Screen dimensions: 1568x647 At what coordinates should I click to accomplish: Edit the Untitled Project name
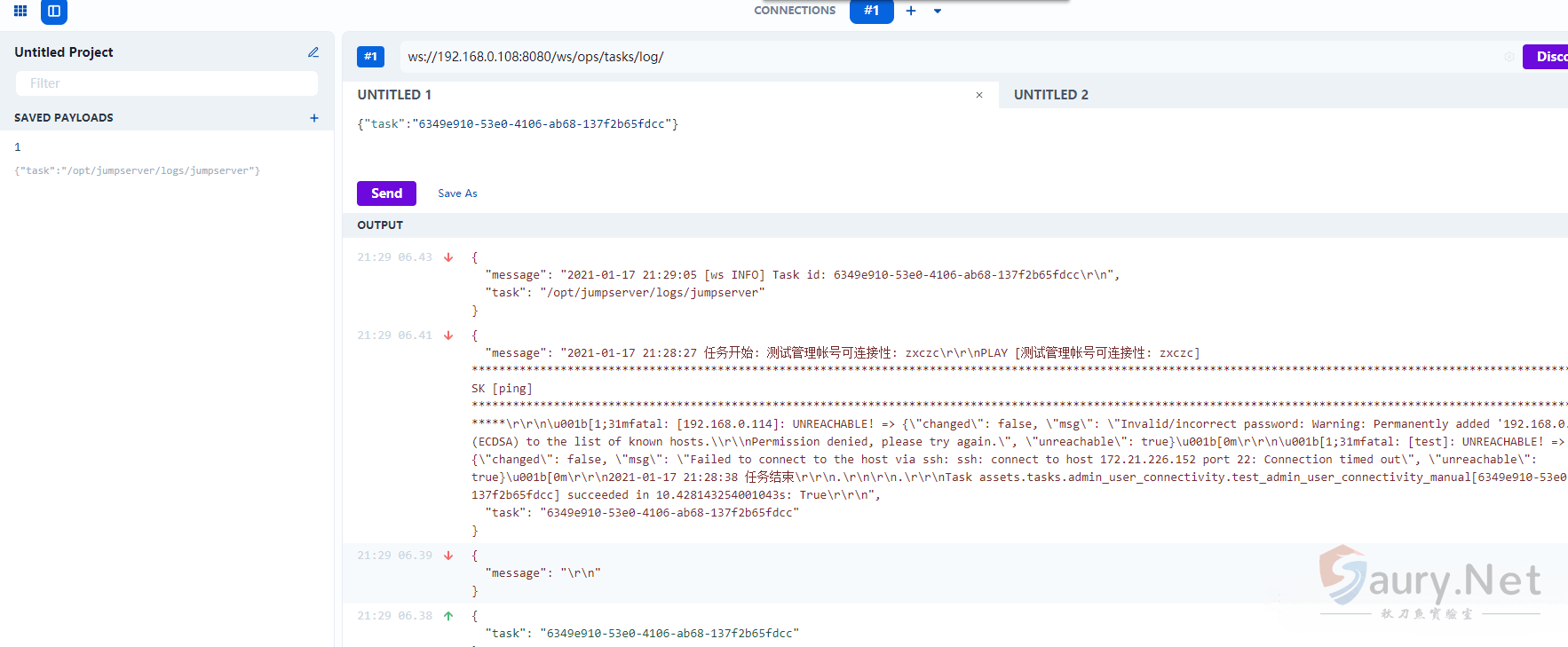(313, 52)
